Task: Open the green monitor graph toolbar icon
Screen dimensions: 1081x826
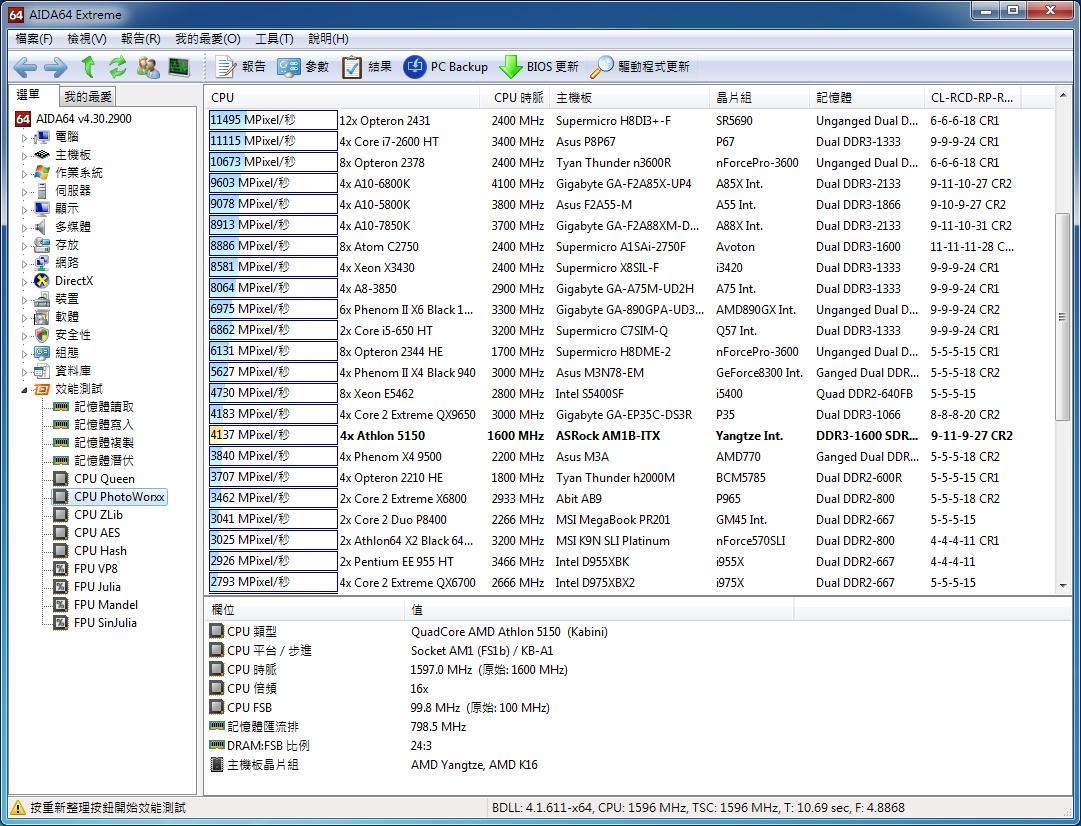Action: tap(179, 67)
